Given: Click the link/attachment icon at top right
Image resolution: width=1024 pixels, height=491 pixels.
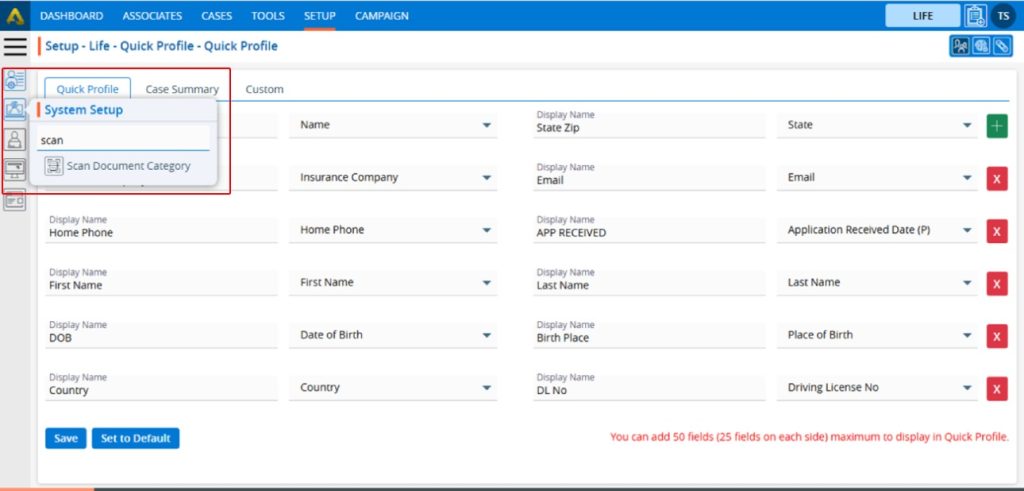Looking at the screenshot, I should (1000, 46).
